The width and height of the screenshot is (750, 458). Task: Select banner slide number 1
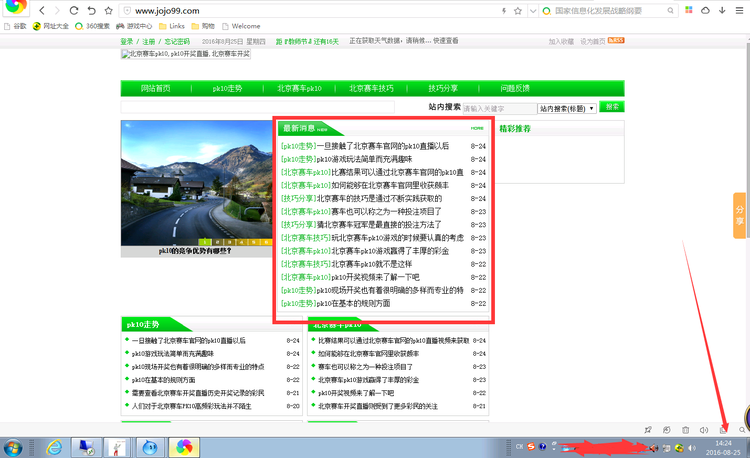coord(205,242)
